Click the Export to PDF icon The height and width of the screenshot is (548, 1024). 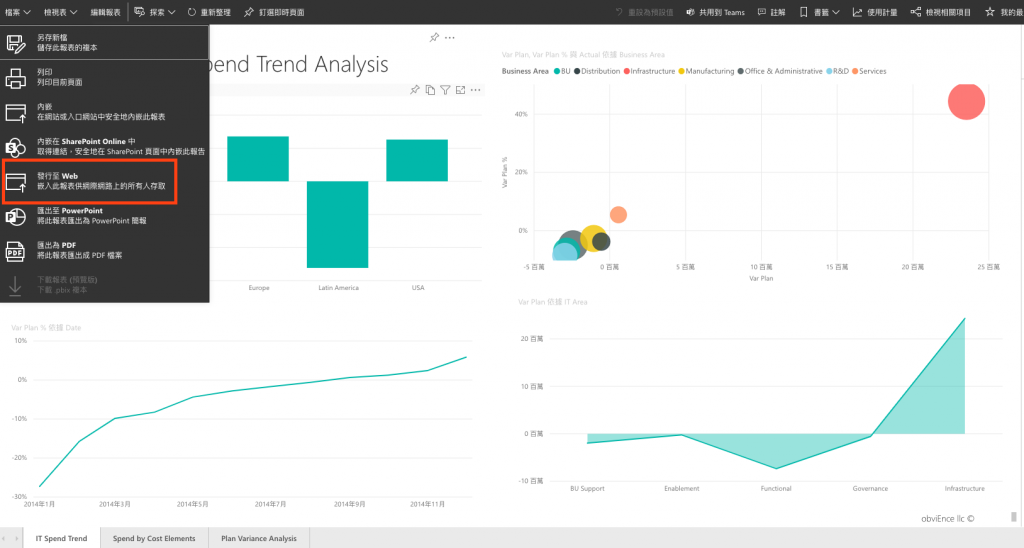(16, 251)
